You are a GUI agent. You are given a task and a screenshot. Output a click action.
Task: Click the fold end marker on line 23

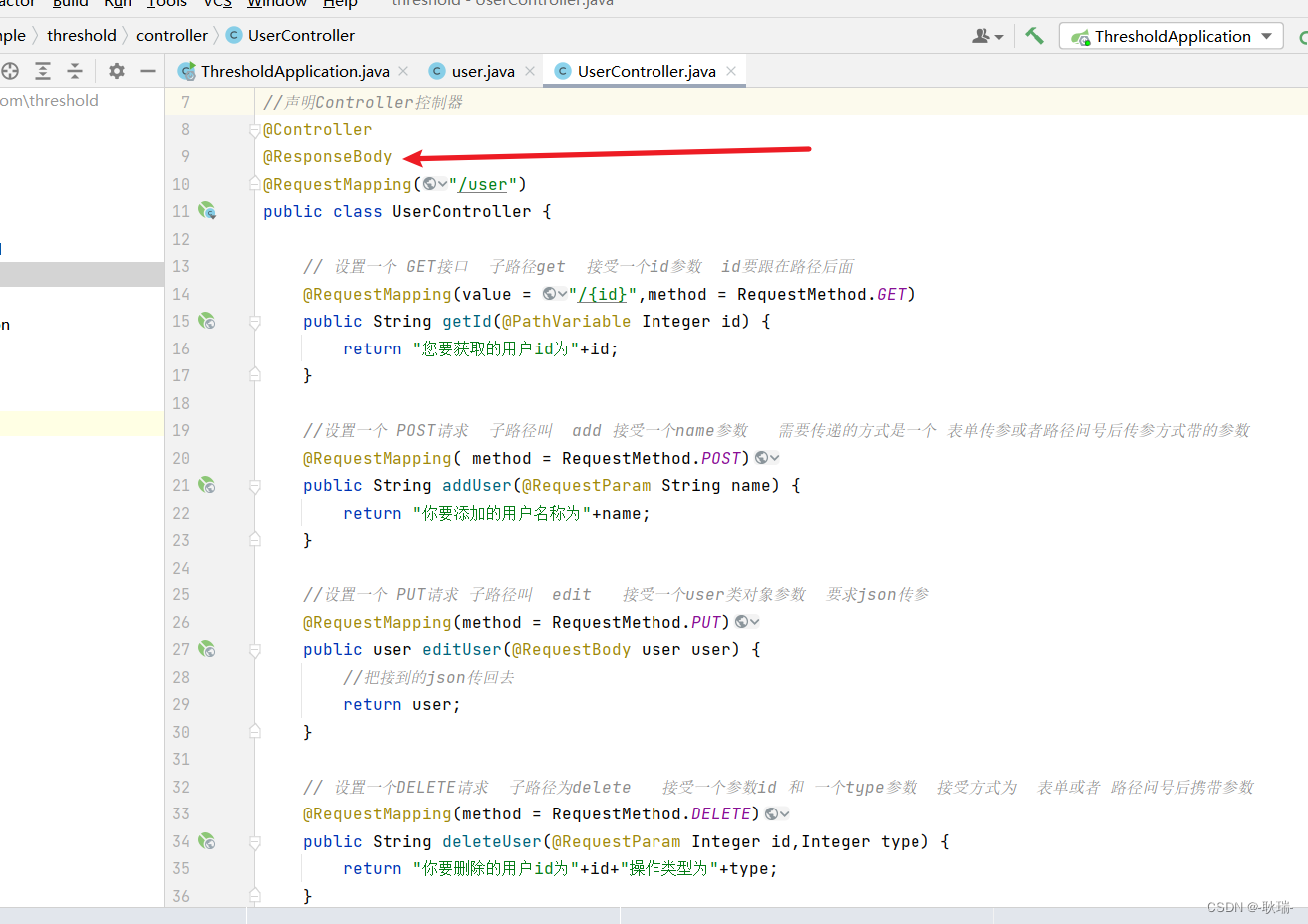tap(255, 540)
